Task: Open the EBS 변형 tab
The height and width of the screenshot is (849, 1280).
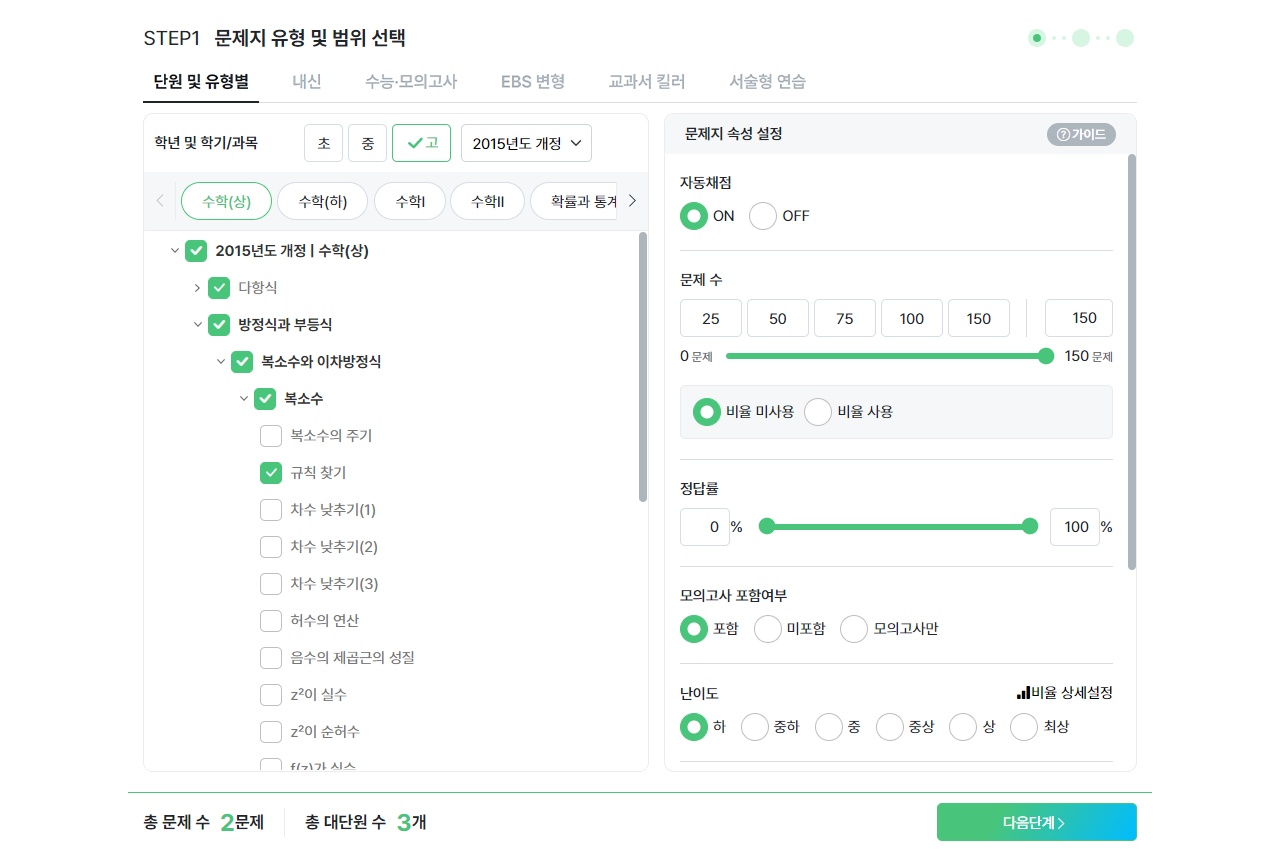Action: point(533,82)
